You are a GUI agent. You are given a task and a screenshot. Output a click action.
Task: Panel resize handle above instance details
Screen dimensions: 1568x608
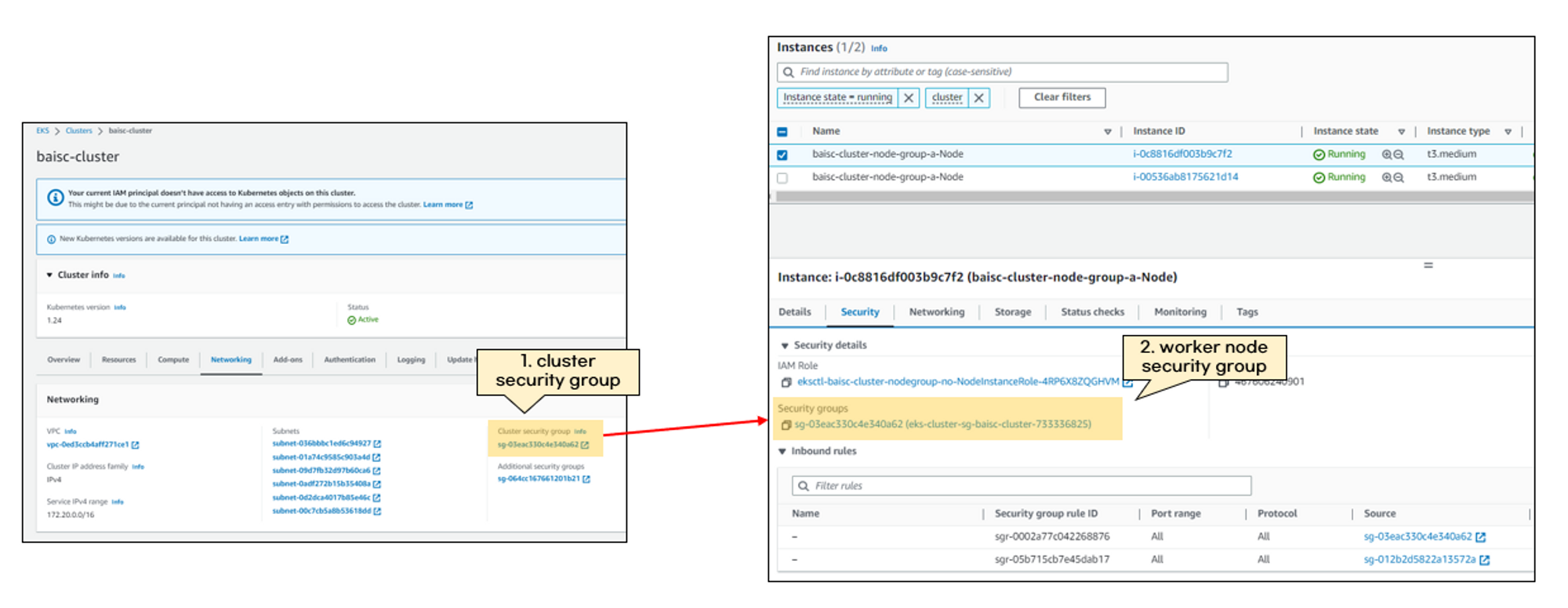click(x=1428, y=266)
